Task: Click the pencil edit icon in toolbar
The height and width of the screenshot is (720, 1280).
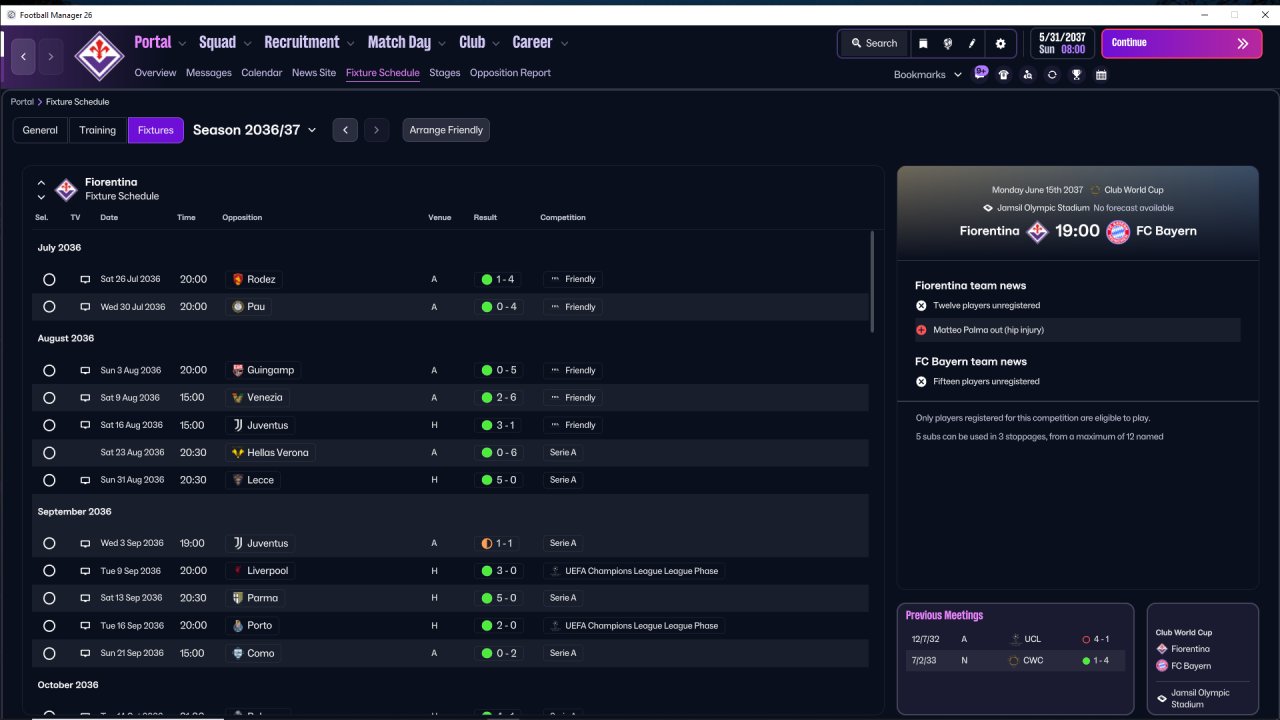Action: 972,43
